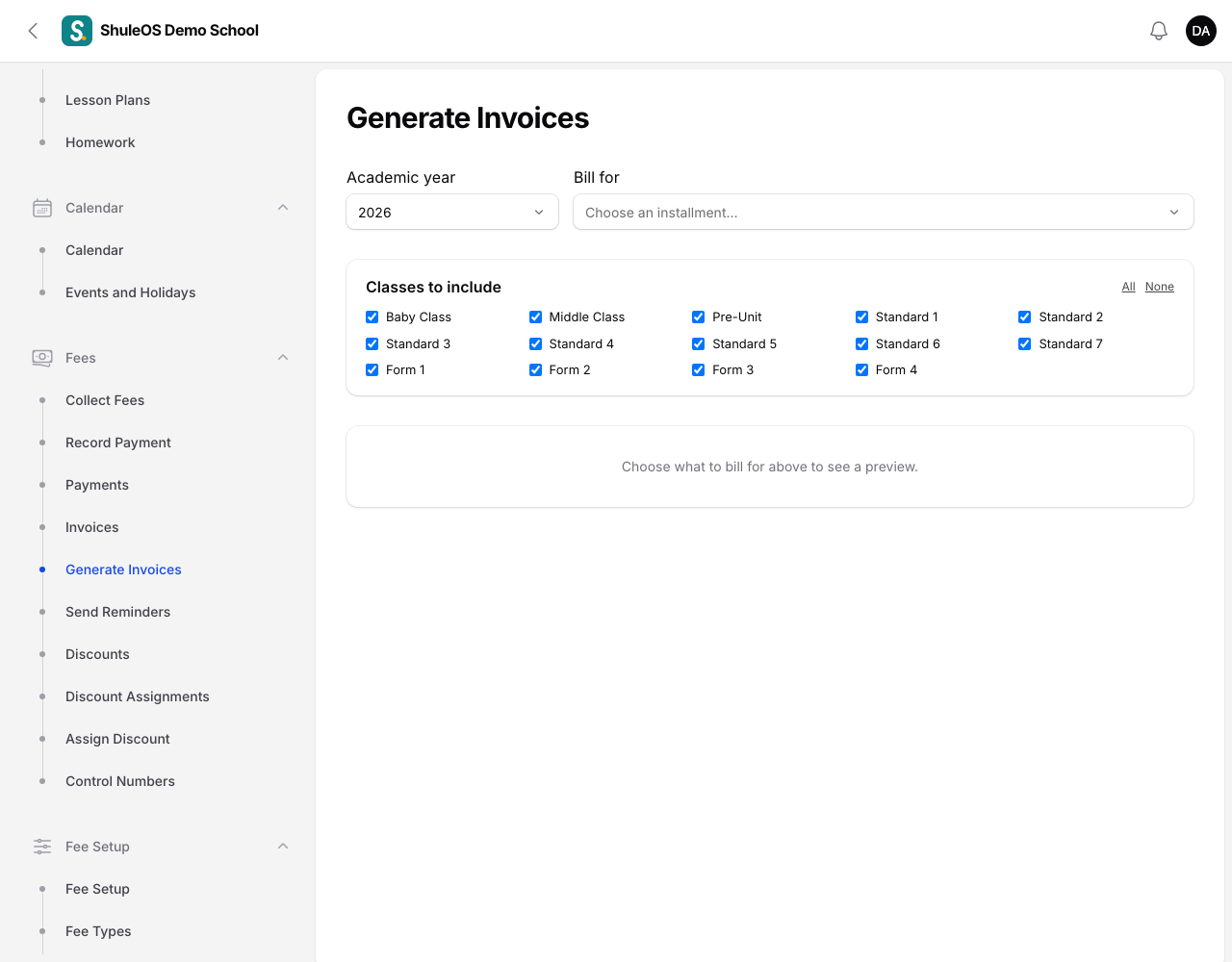Collapse the Fee Setup section chevron
Viewport: 1232px width, 962px height.
click(x=283, y=847)
